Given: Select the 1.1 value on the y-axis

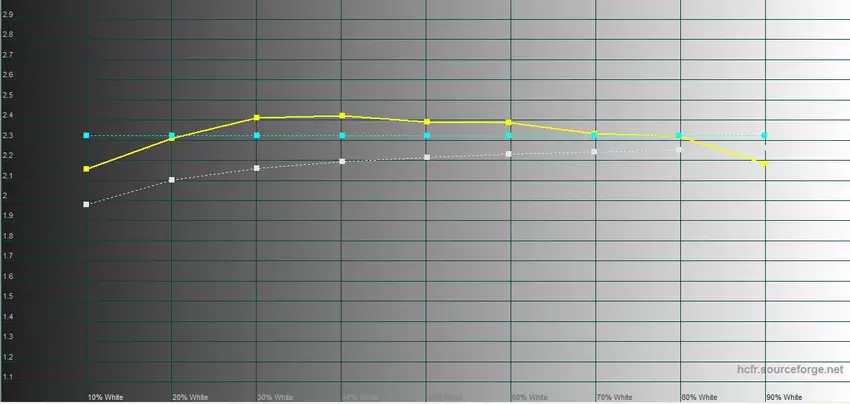Looking at the screenshot, I should [x=8, y=377].
